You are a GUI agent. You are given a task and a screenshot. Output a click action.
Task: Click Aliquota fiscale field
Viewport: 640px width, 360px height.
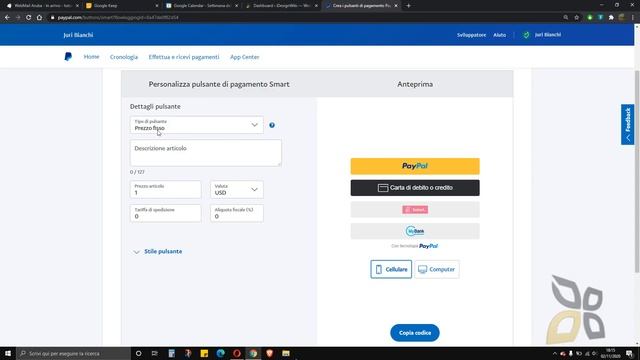pos(237,213)
